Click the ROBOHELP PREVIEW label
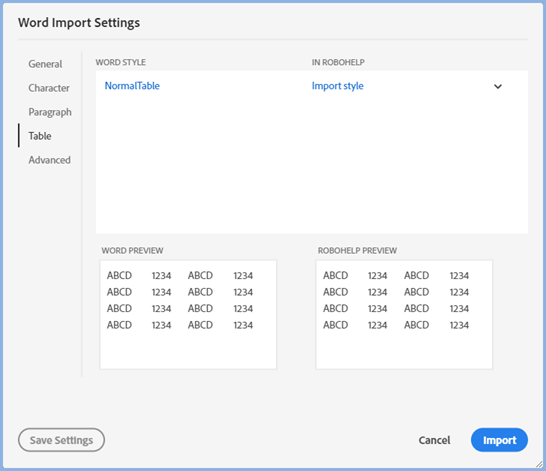This screenshot has width=546, height=471. click(x=357, y=251)
